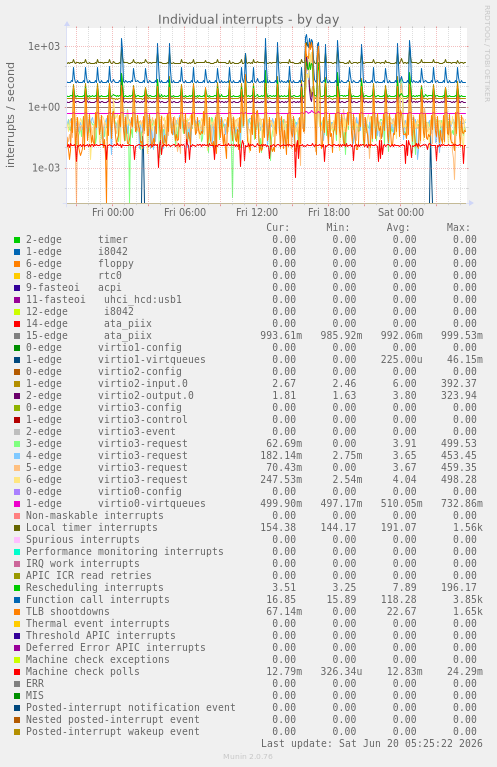
Task: Click the 'Cur:' column header
Action: [x=278, y=227]
